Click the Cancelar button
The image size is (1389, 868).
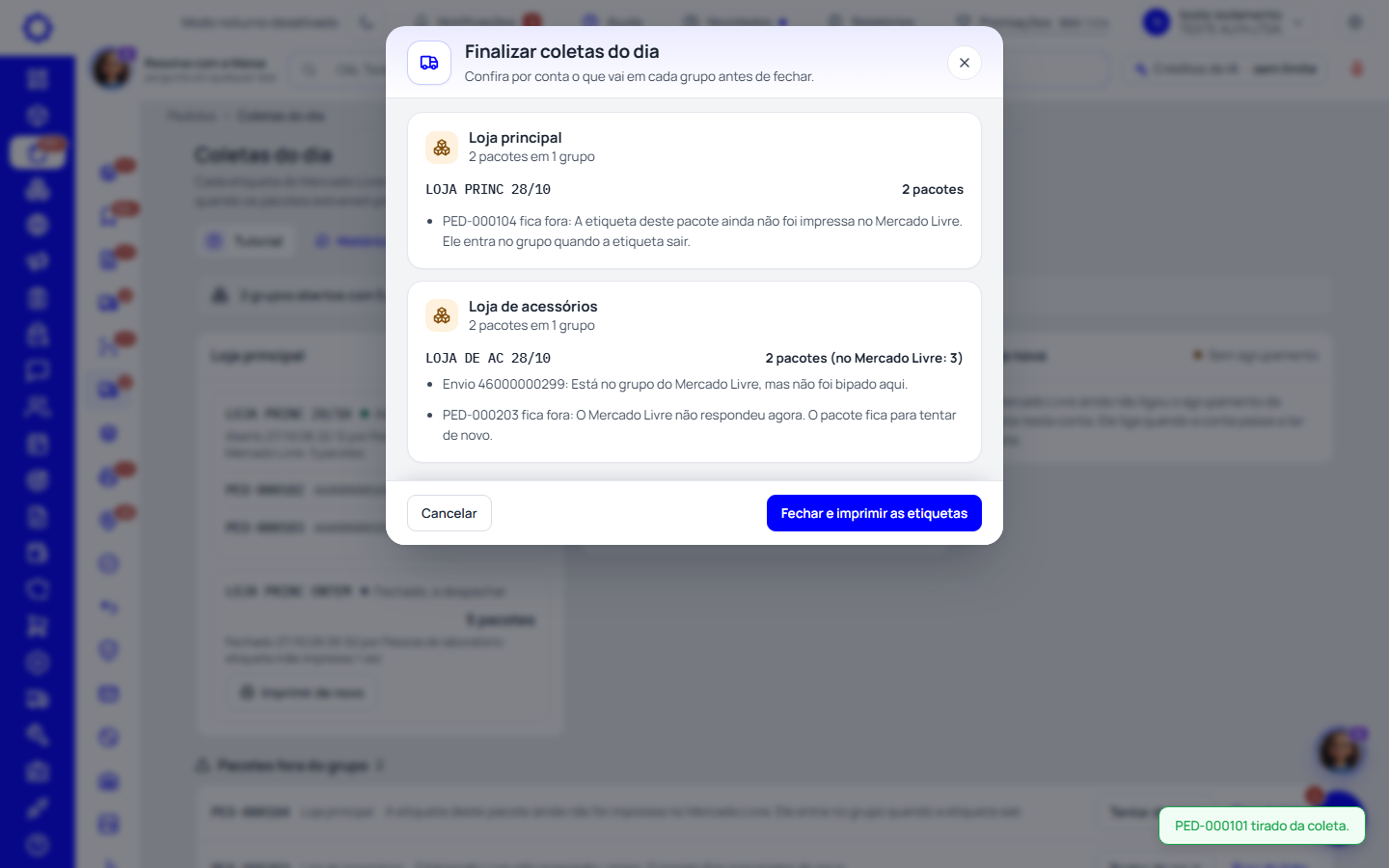tap(449, 513)
